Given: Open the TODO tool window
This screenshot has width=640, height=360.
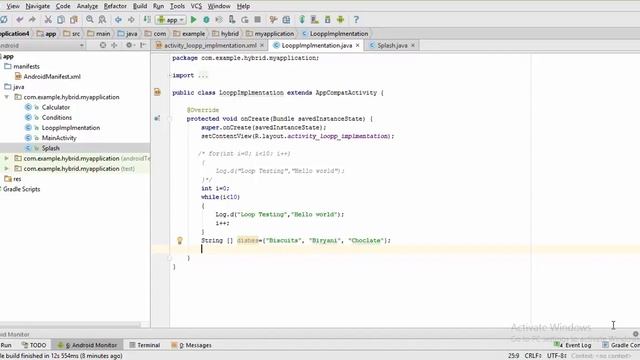Looking at the screenshot, I should point(34,345).
